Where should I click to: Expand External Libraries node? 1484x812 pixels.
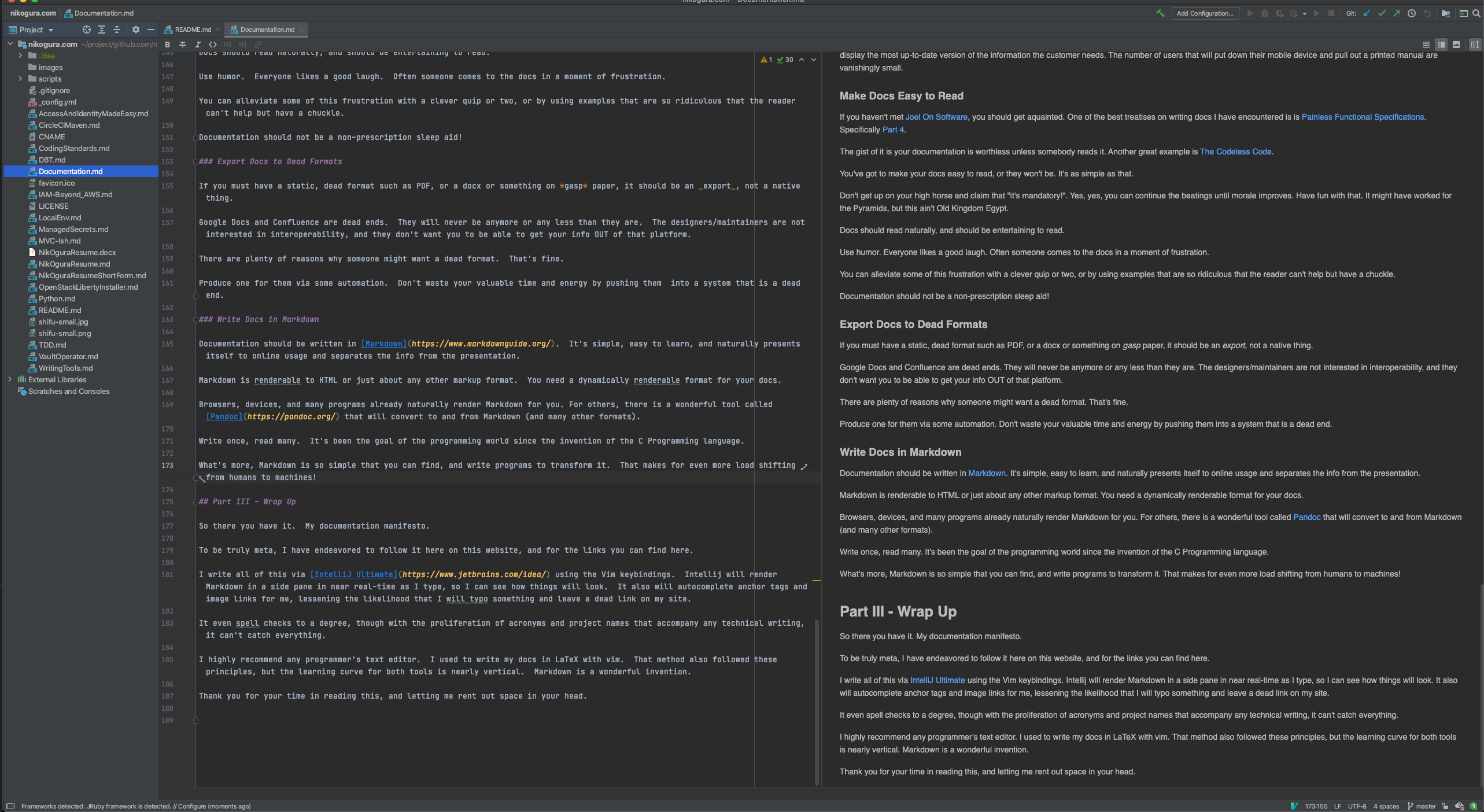(10, 379)
